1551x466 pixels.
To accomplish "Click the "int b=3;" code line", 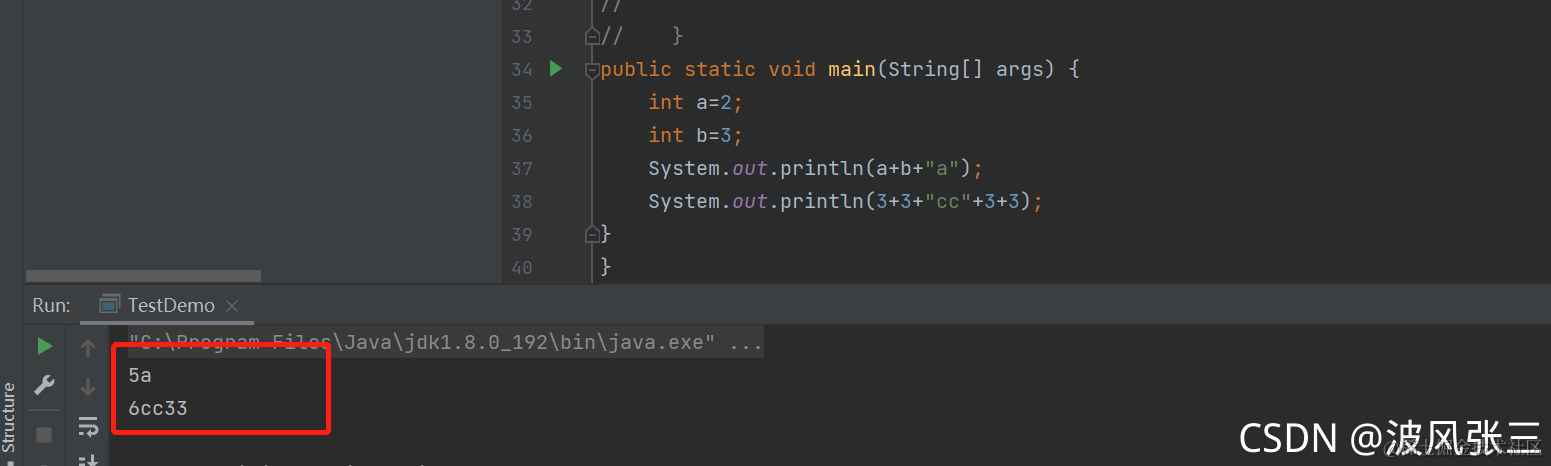I will 696,135.
